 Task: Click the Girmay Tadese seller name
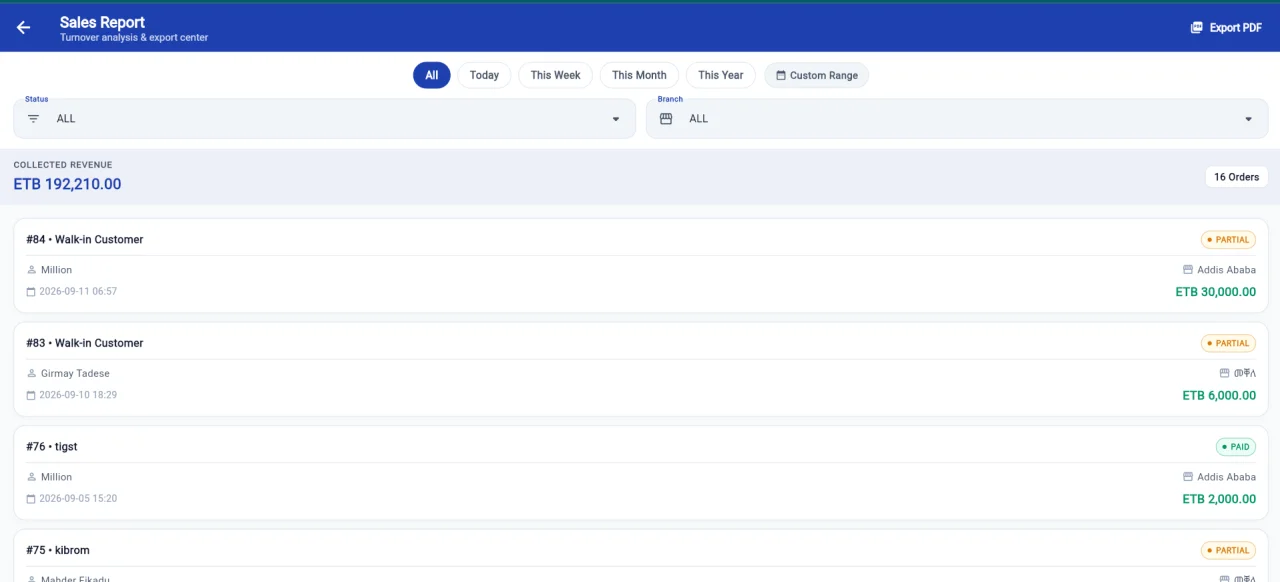[x=75, y=374]
